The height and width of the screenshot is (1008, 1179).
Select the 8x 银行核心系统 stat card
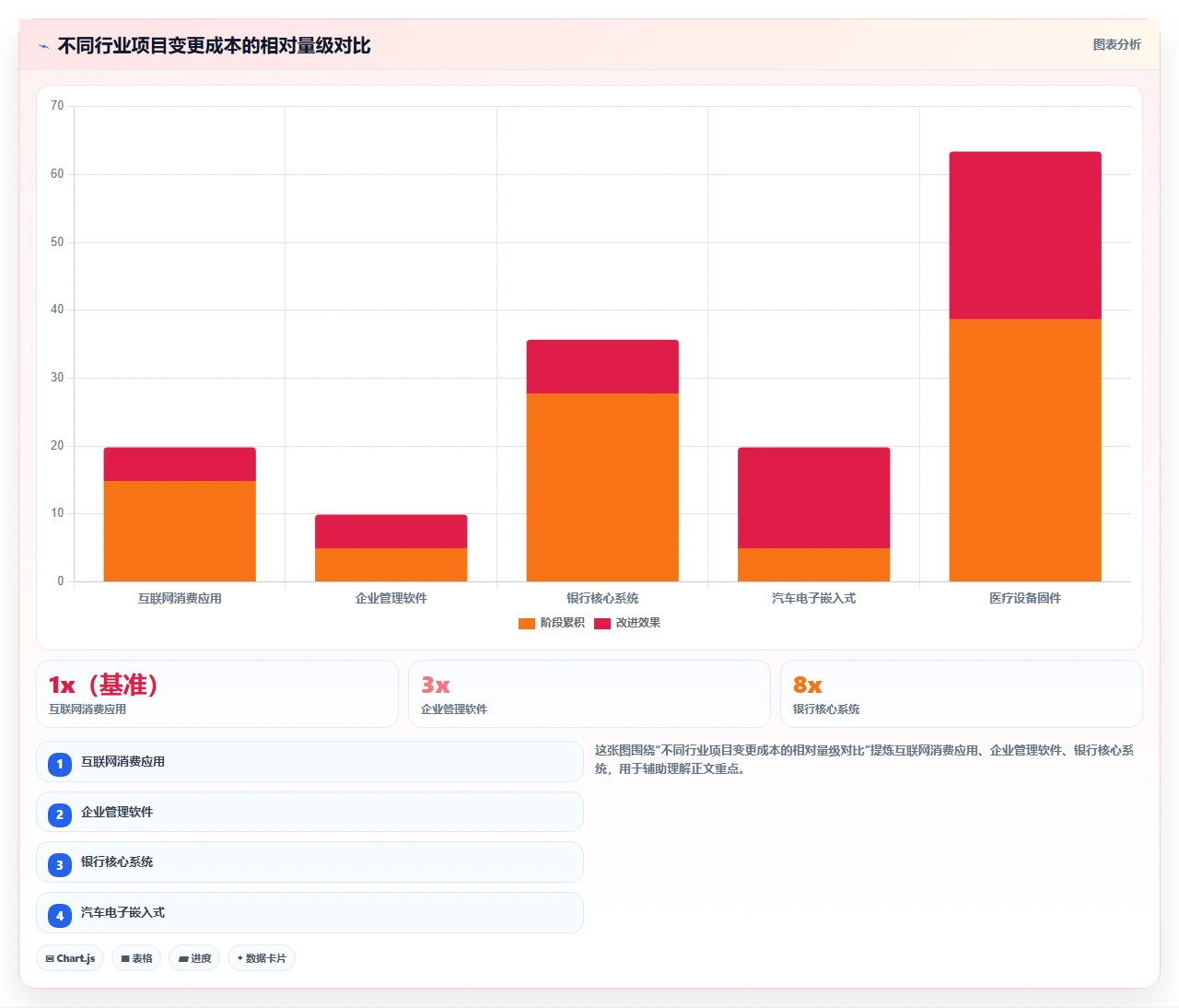point(962,694)
